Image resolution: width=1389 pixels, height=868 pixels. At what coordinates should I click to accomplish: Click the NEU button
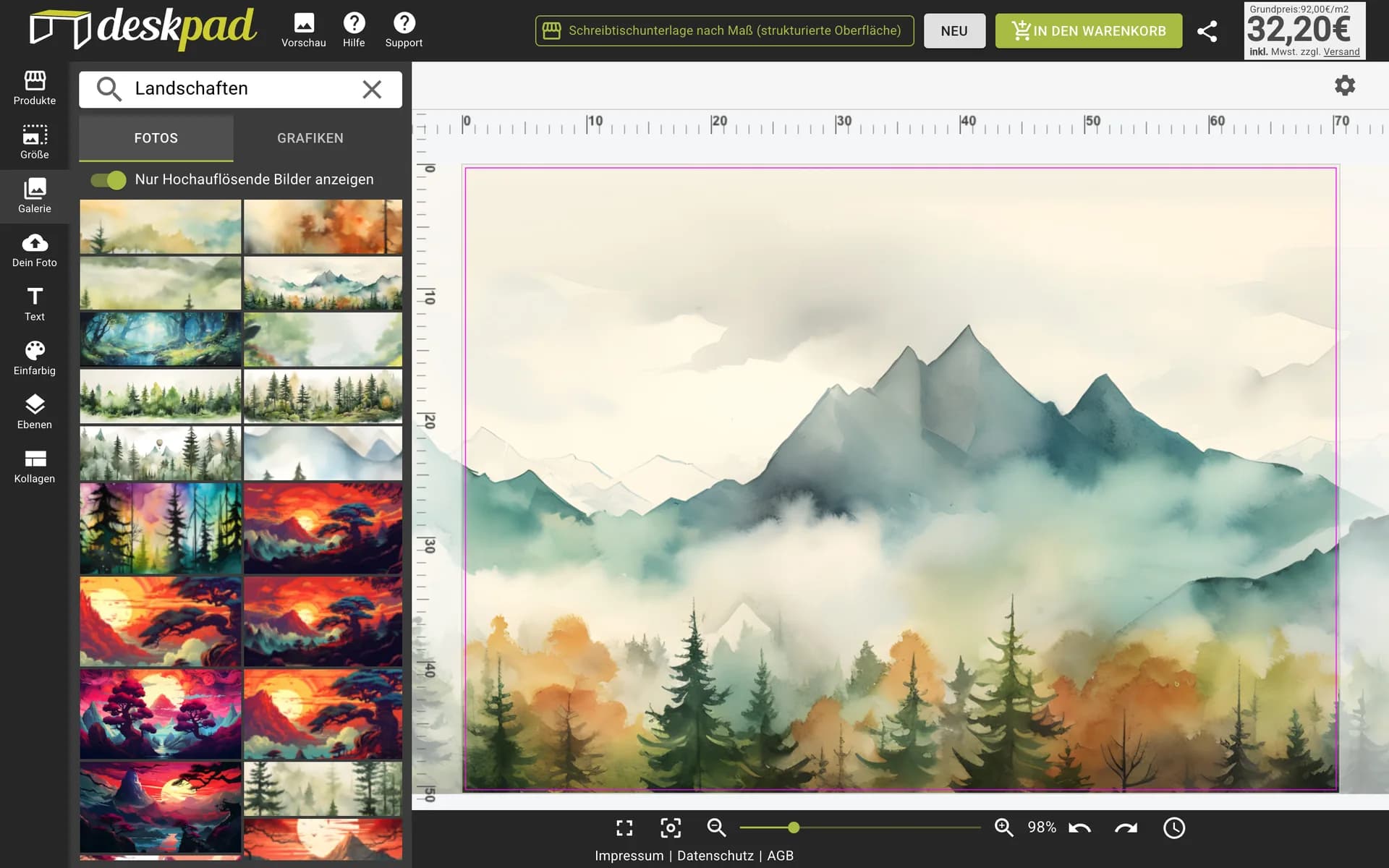point(954,31)
